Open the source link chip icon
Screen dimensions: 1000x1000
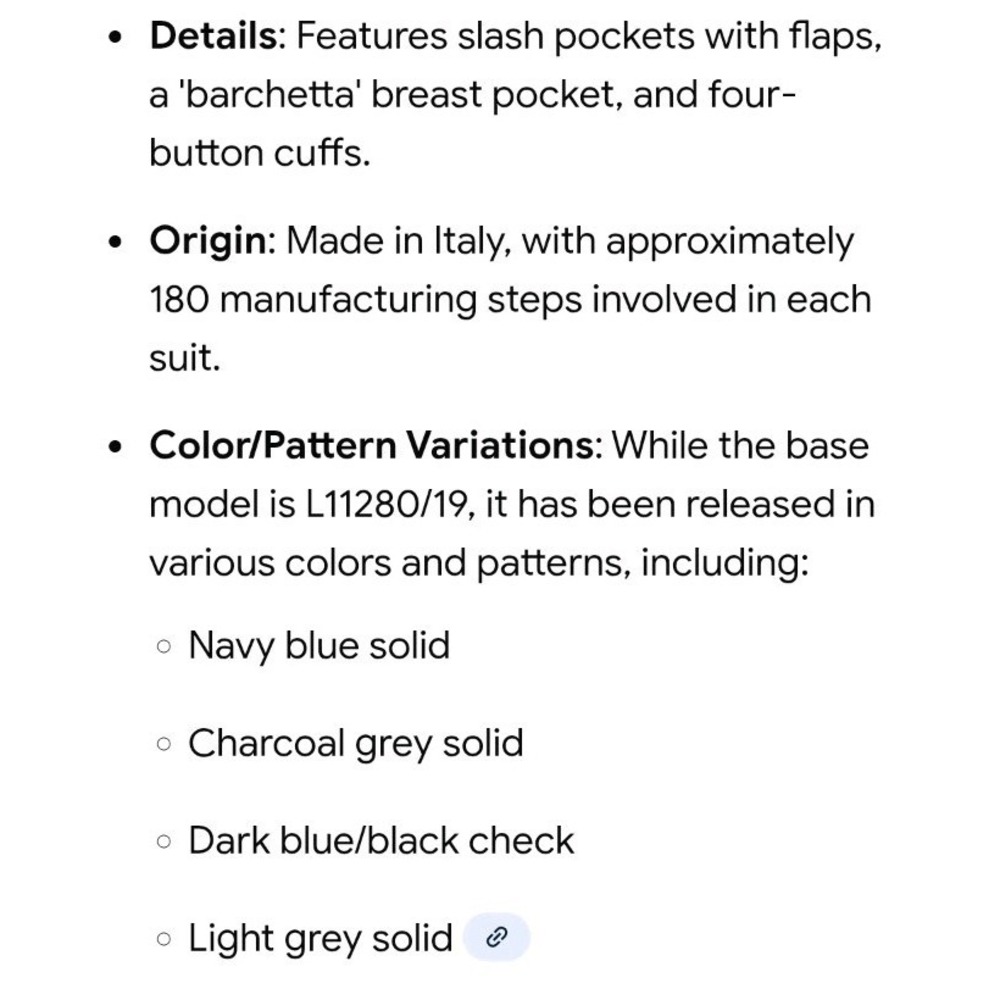click(x=496, y=937)
